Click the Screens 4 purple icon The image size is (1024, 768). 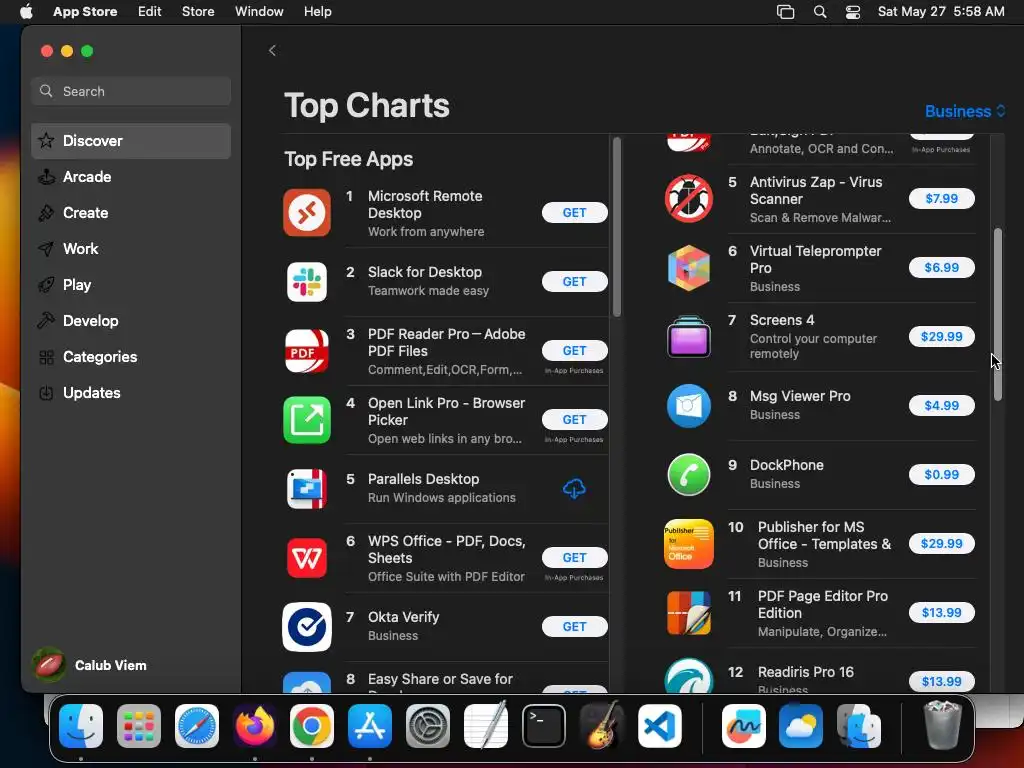tap(689, 336)
